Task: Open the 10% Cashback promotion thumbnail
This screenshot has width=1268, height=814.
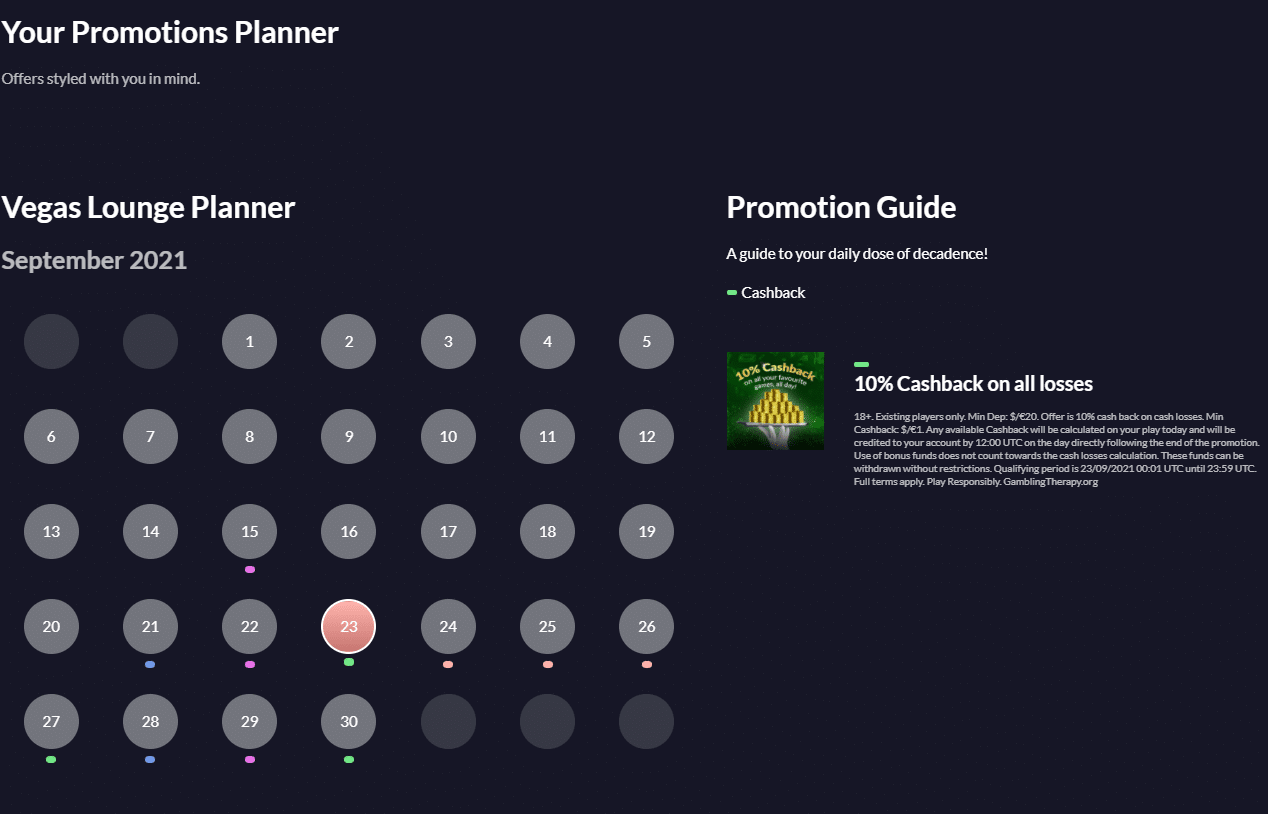Action: click(775, 400)
